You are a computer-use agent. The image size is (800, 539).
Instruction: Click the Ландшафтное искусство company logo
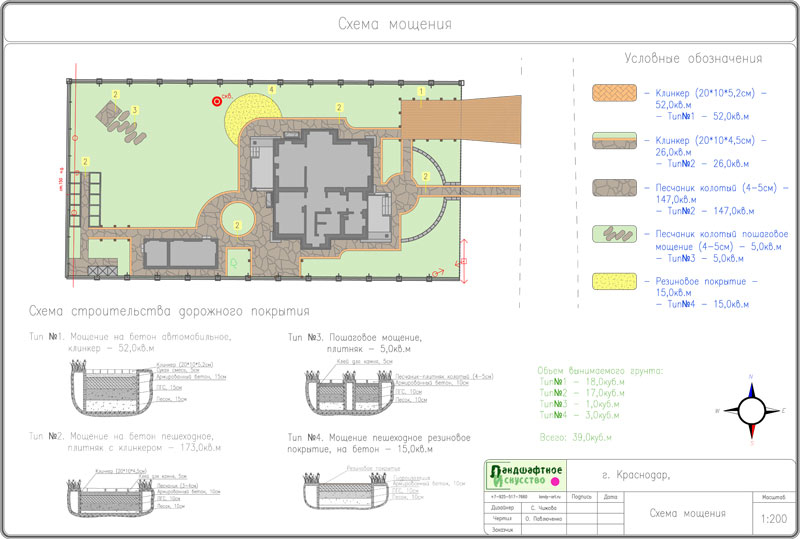click(525, 475)
